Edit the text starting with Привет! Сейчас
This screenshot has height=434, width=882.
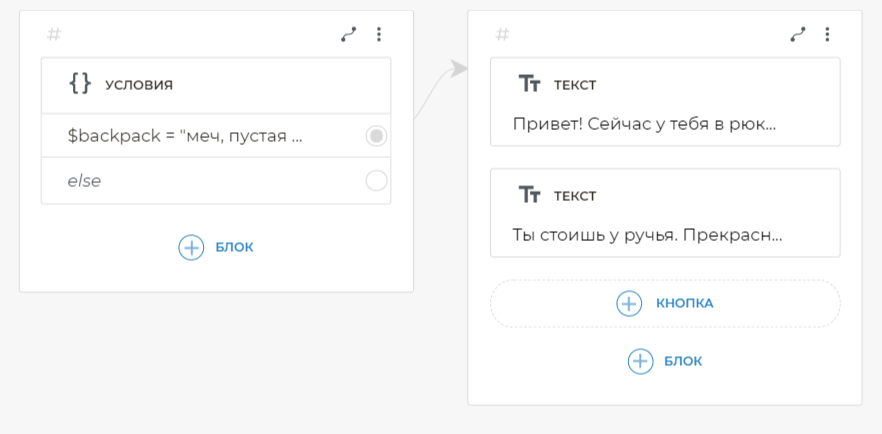coord(644,125)
